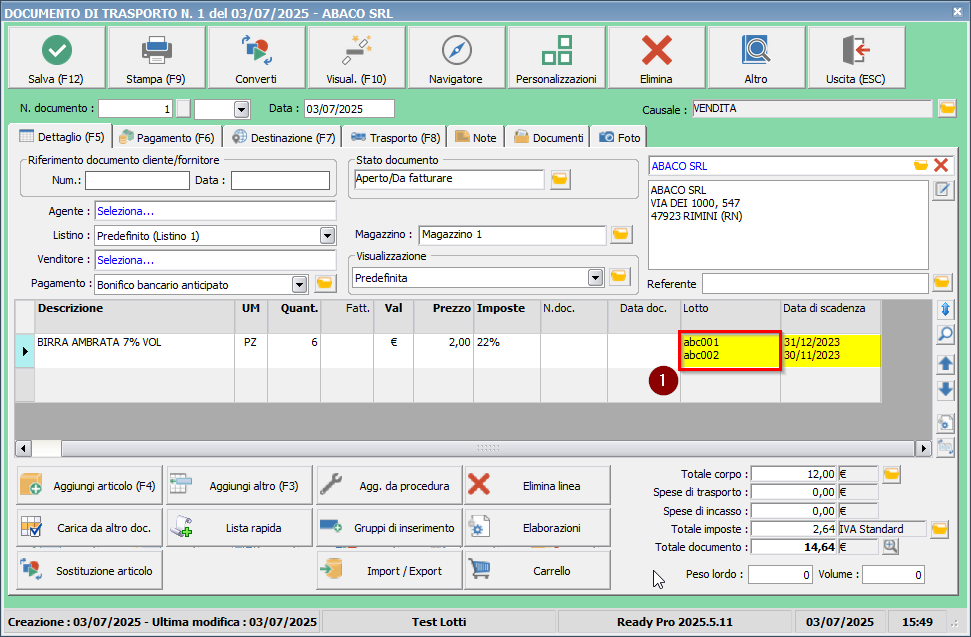Screen dimensions: 971x637
Task: Click the Data field showing 03/07/2025
Action: 349,109
